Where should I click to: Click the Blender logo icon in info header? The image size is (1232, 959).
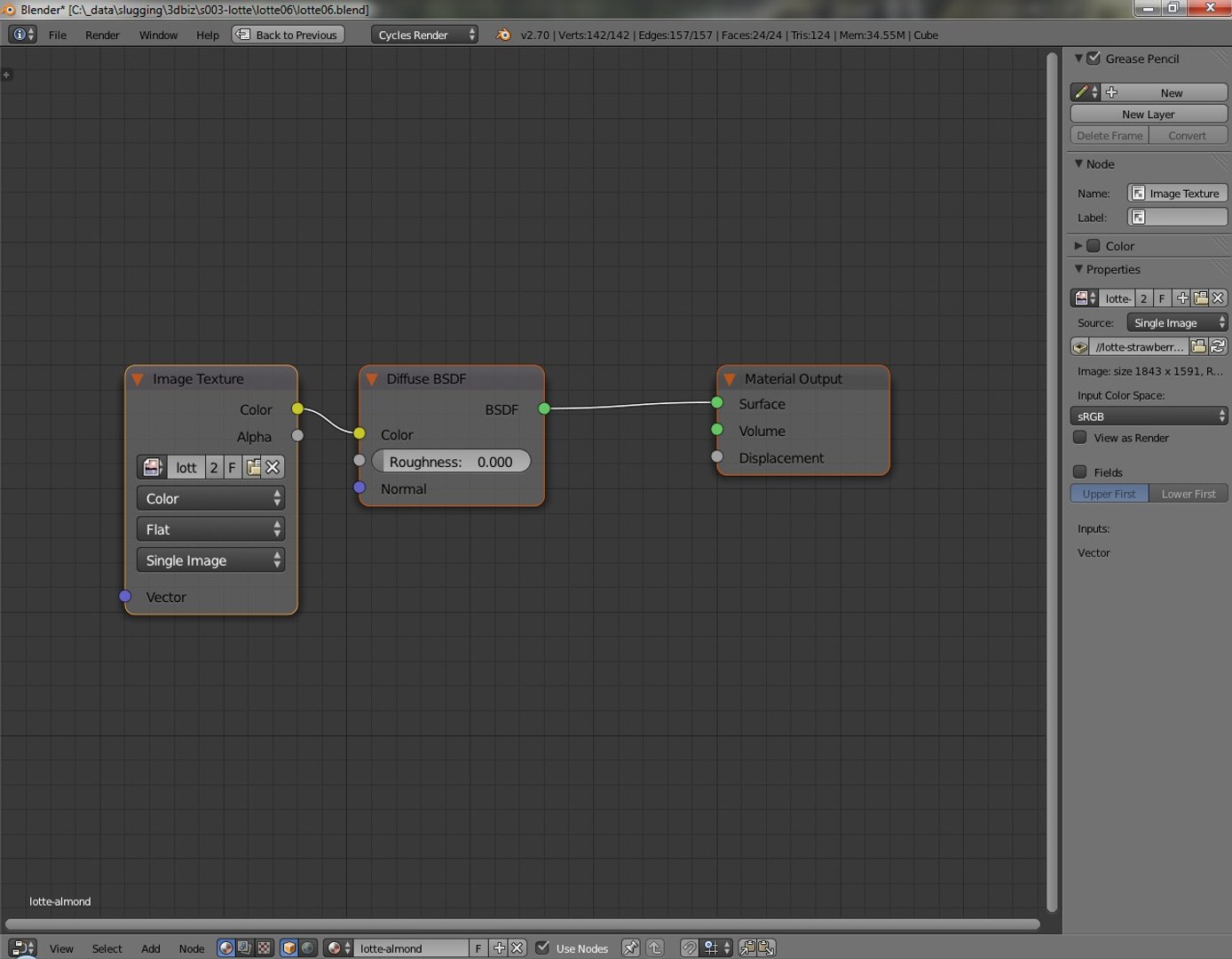(x=503, y=35)
